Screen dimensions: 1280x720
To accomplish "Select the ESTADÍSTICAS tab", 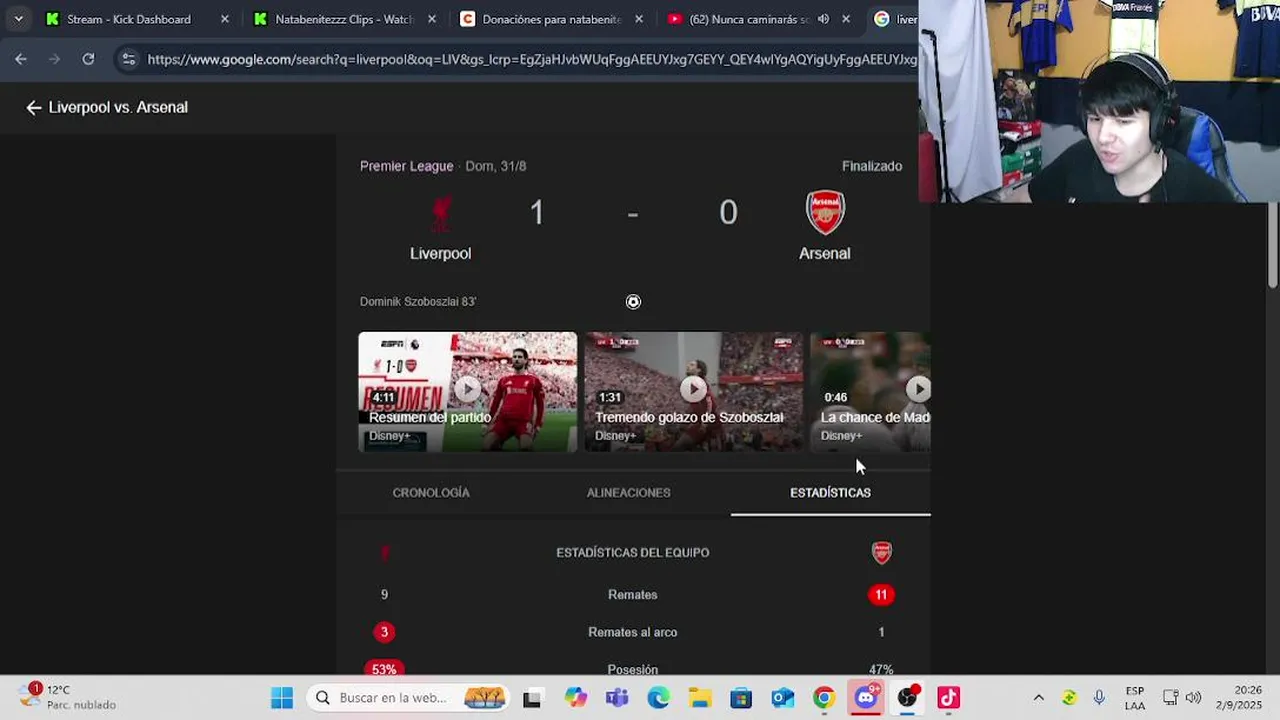I will pos(830,493).
